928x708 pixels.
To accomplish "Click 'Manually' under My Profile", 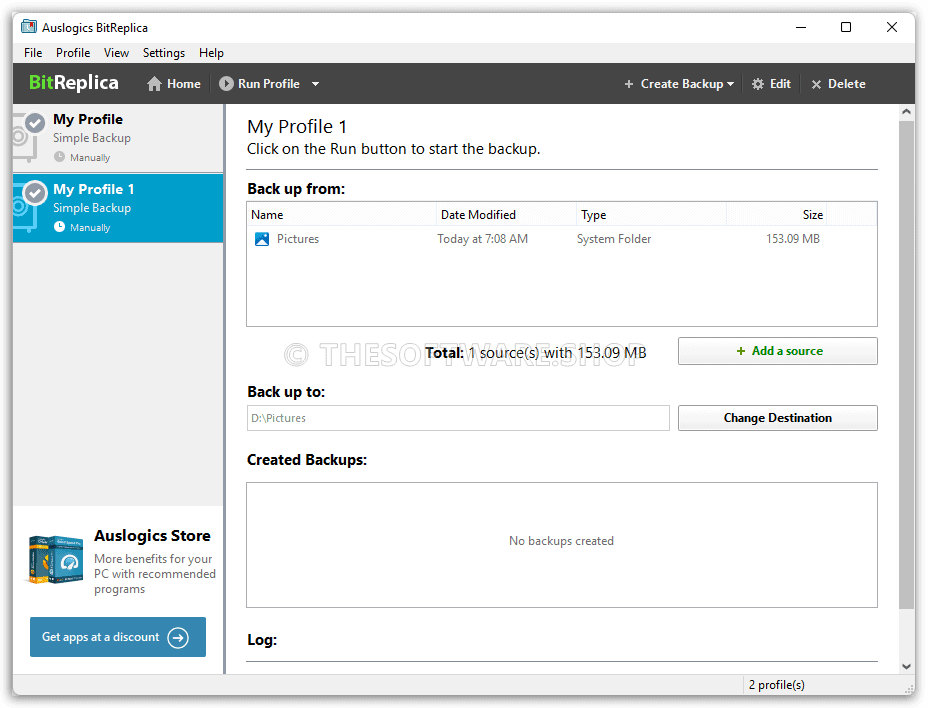I will (x=90, y=157).
